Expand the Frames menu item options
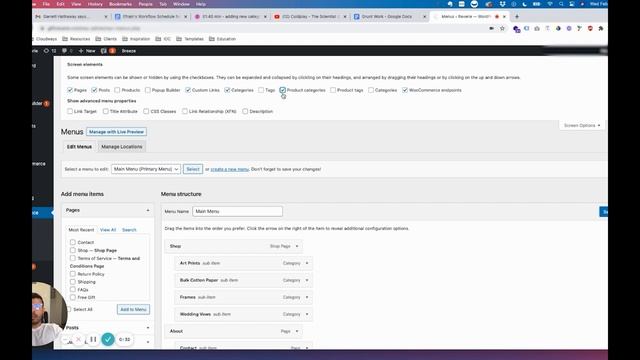The image size is (640, 360). pyautogui.click(x=307, y=297)
